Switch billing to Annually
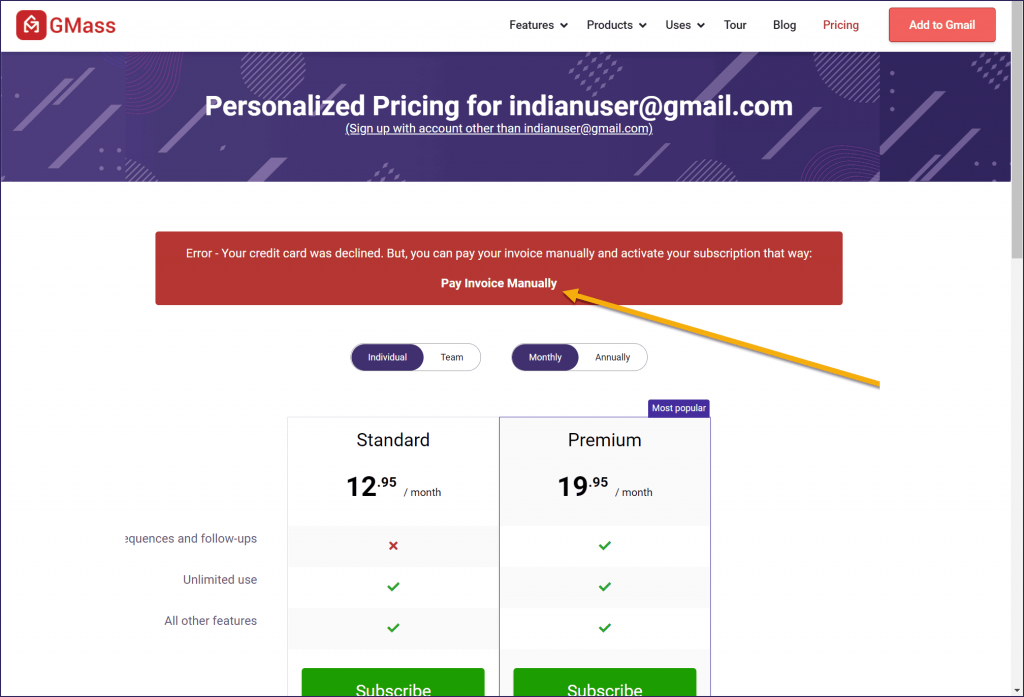Image resolution: width=1024 pixels, height=697 pixels. click(613, 357)
